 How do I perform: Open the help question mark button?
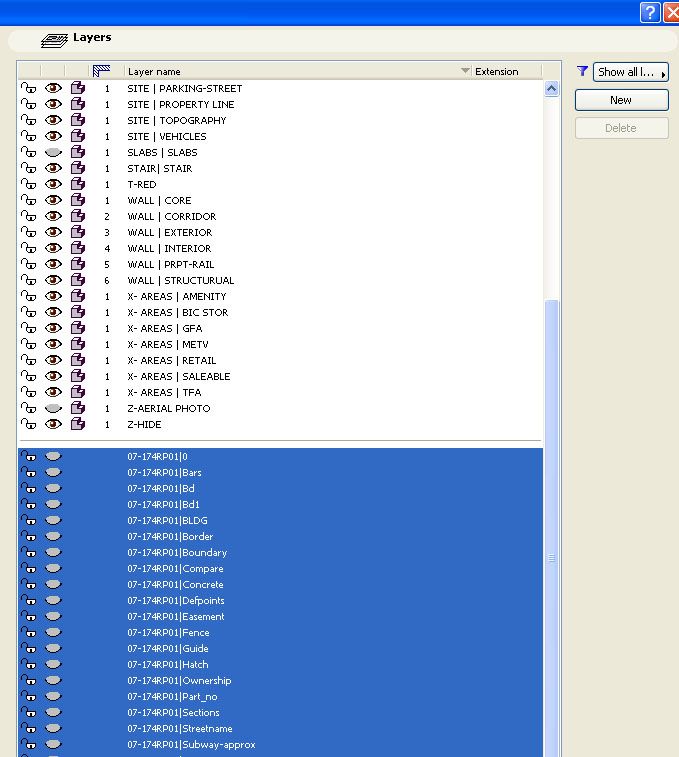pyautogui.click(x=650, y=12)
